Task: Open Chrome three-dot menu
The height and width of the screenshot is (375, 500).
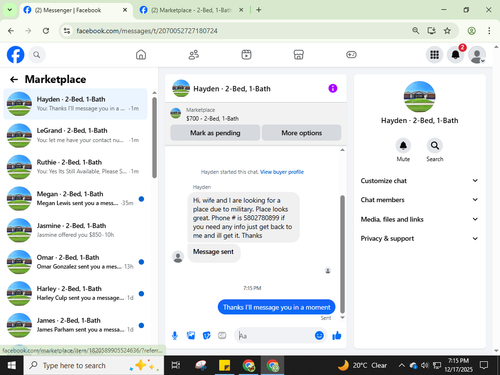Action: (x=489, y=31)
